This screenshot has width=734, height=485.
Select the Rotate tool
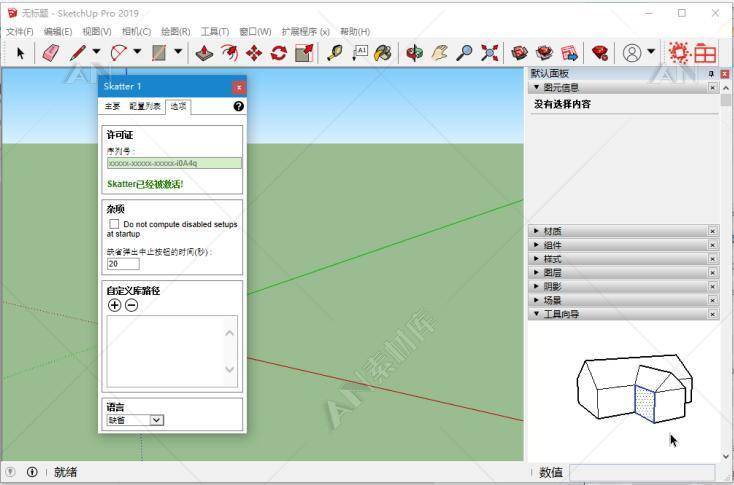click(x=279, y=53)
